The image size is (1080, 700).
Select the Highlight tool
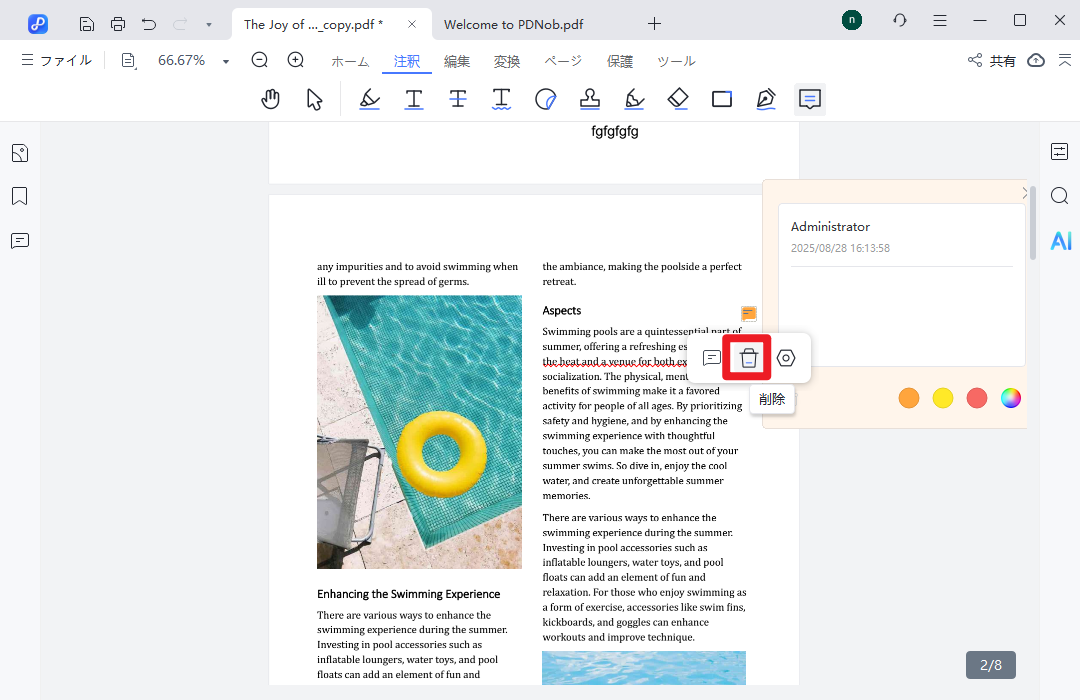pos(370,99)
